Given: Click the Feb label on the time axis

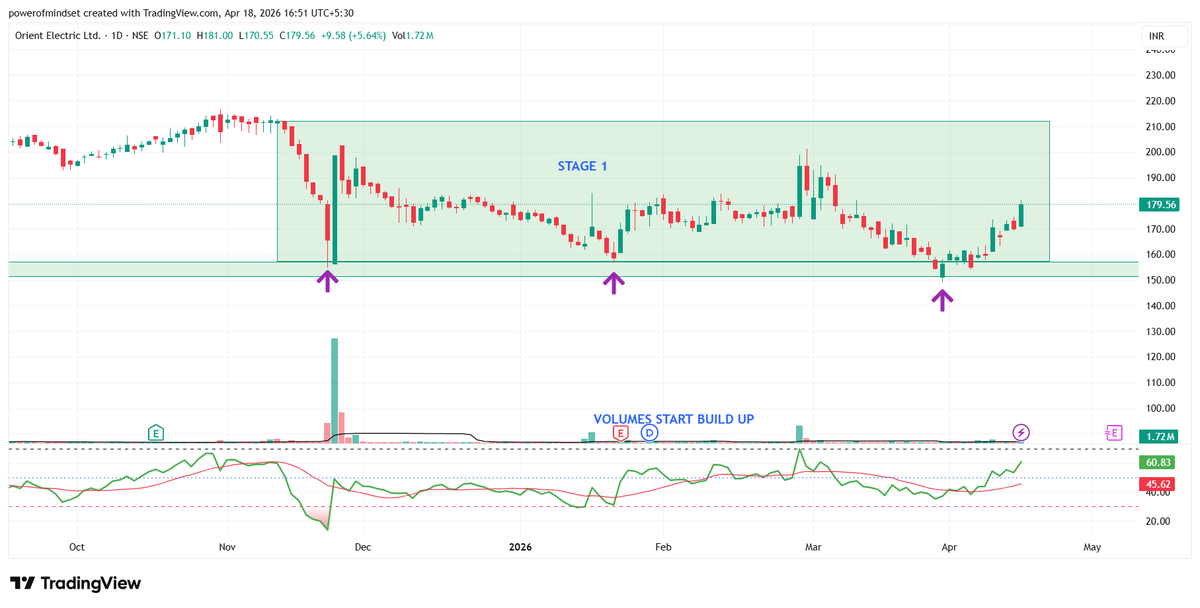Looking at the screenshot, I should 661,547.
